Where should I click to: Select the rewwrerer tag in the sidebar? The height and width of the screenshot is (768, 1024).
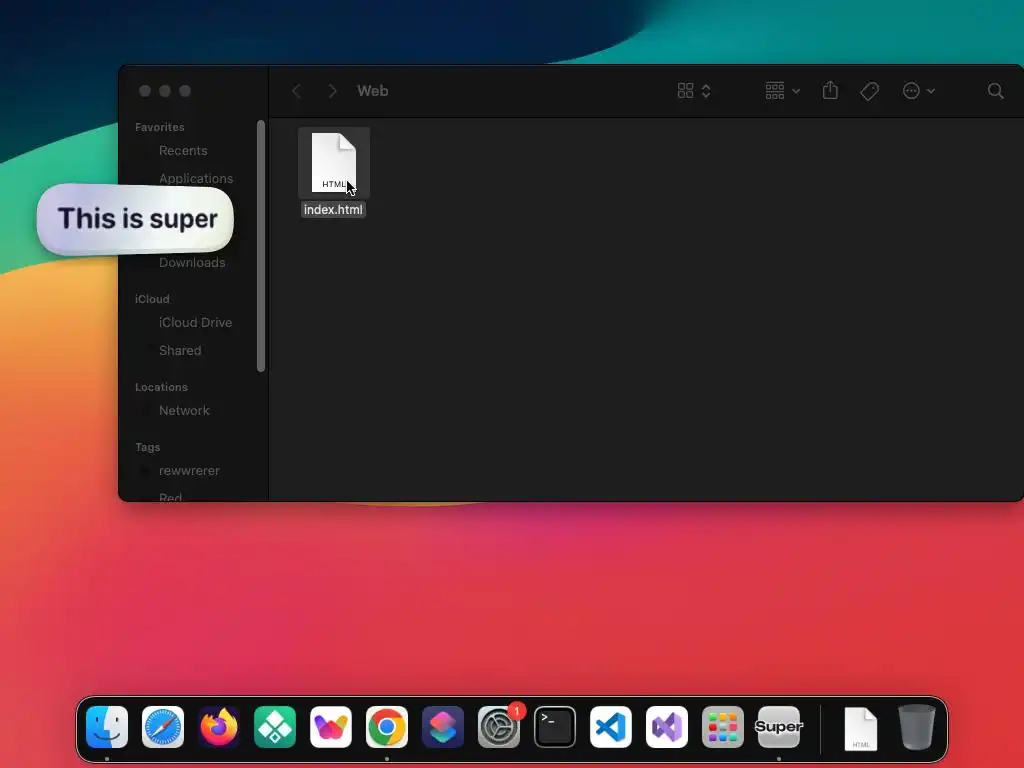(189, 471)
